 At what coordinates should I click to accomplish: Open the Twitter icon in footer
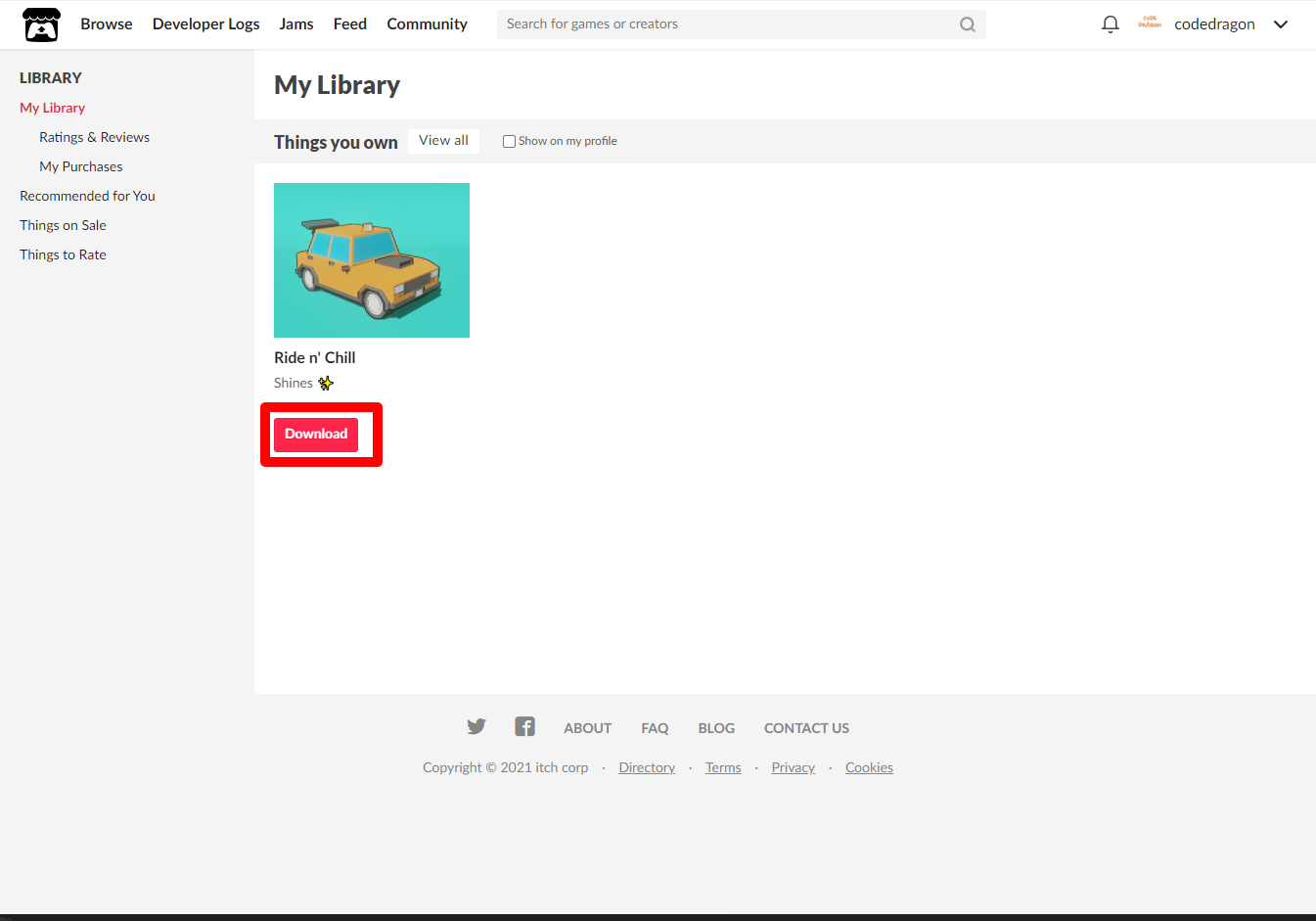coord(476,726)
